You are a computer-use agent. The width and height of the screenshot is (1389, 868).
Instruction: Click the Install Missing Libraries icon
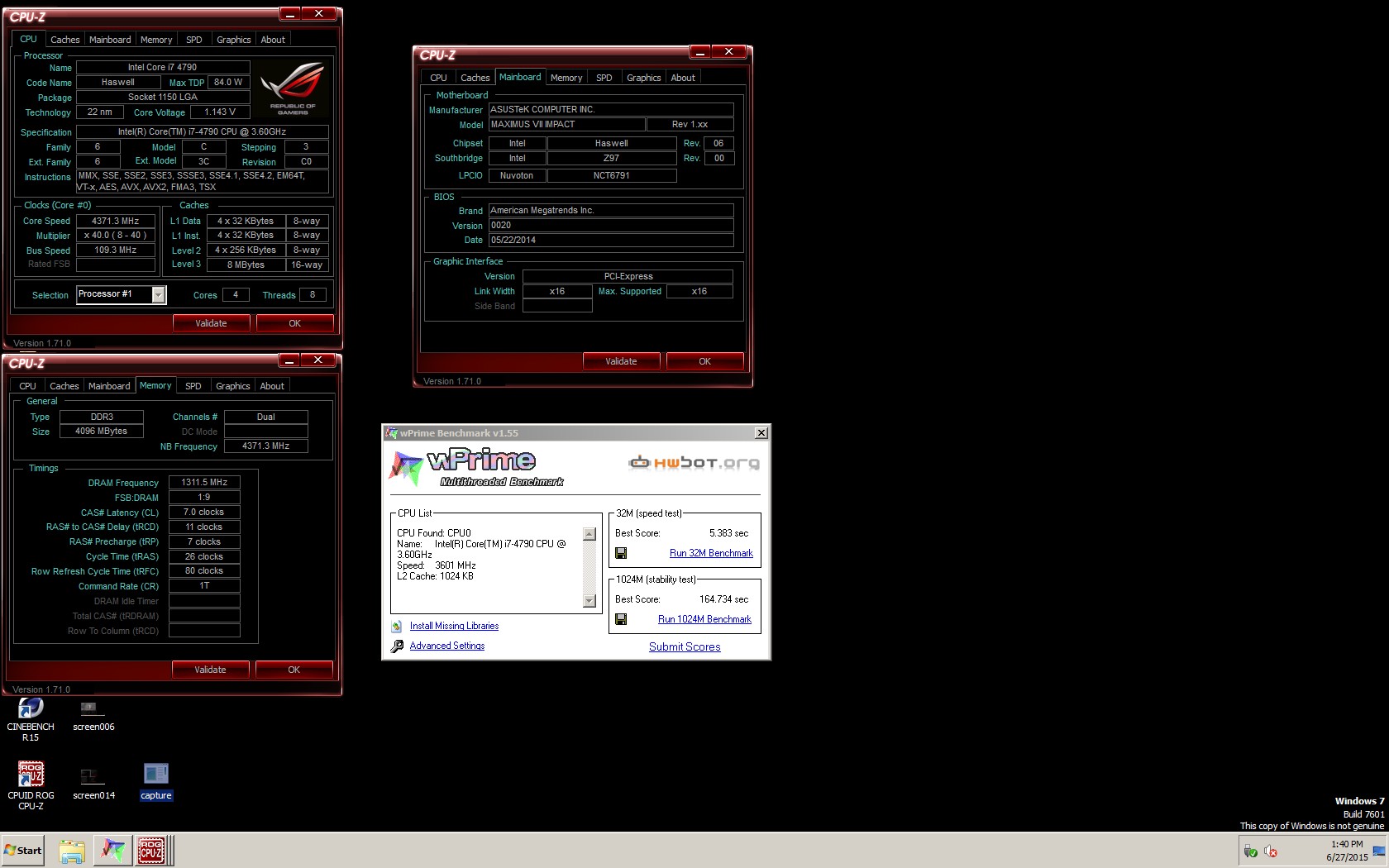[x=397, y=627]
